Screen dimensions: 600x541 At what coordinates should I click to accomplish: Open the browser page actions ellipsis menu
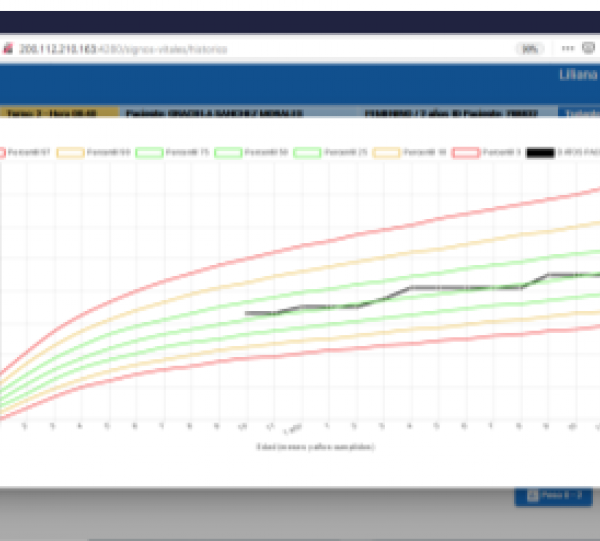click(569, 48)
